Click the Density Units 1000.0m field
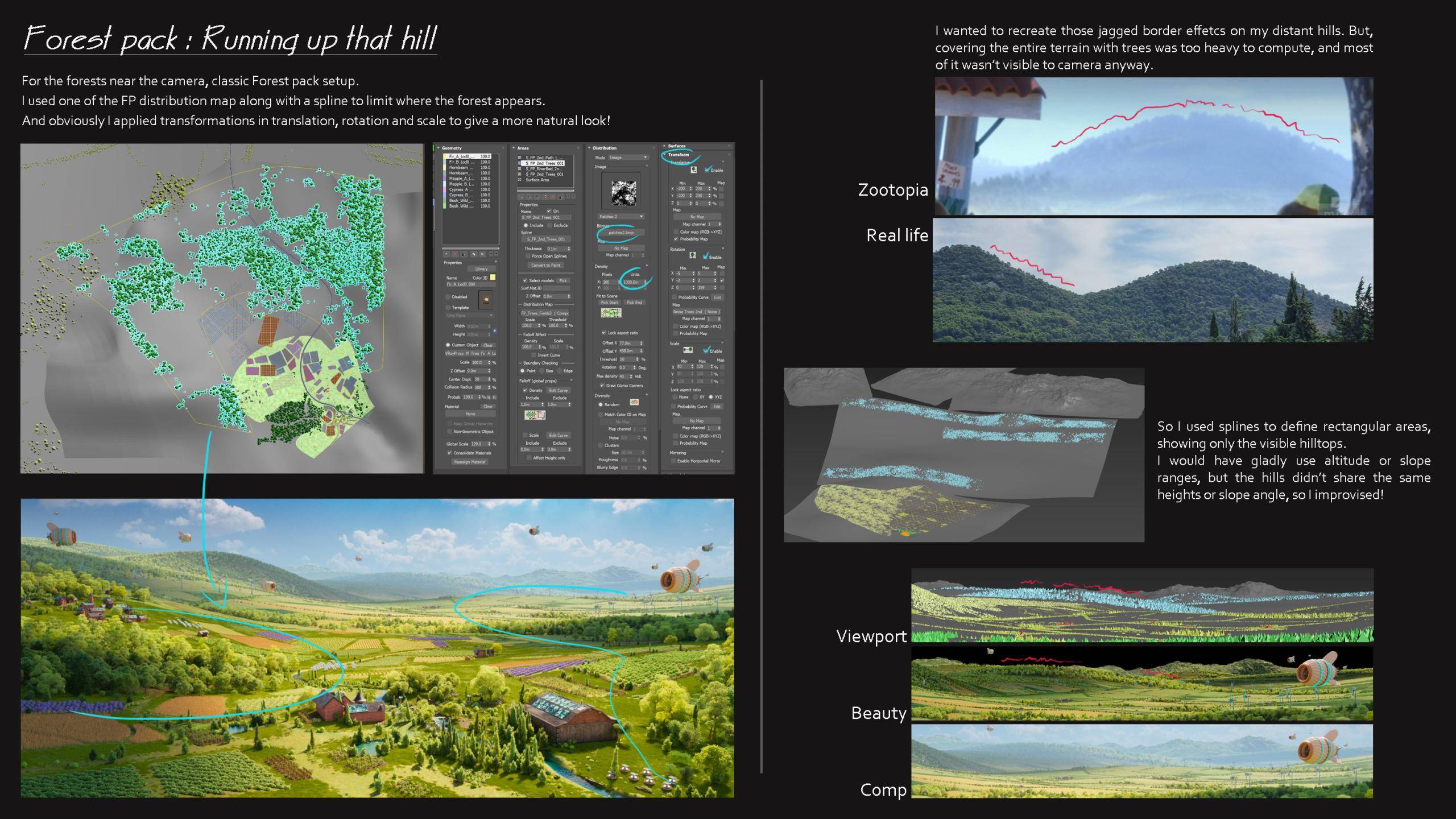1456x819 pixels. (x=634, y=282)
